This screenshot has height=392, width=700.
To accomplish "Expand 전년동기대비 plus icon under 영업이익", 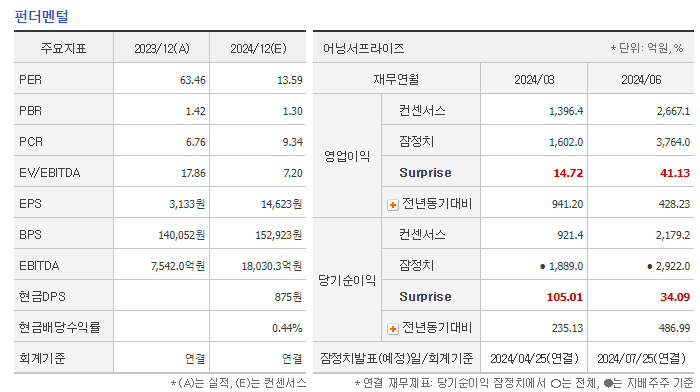I will click(x=393, y=205).
